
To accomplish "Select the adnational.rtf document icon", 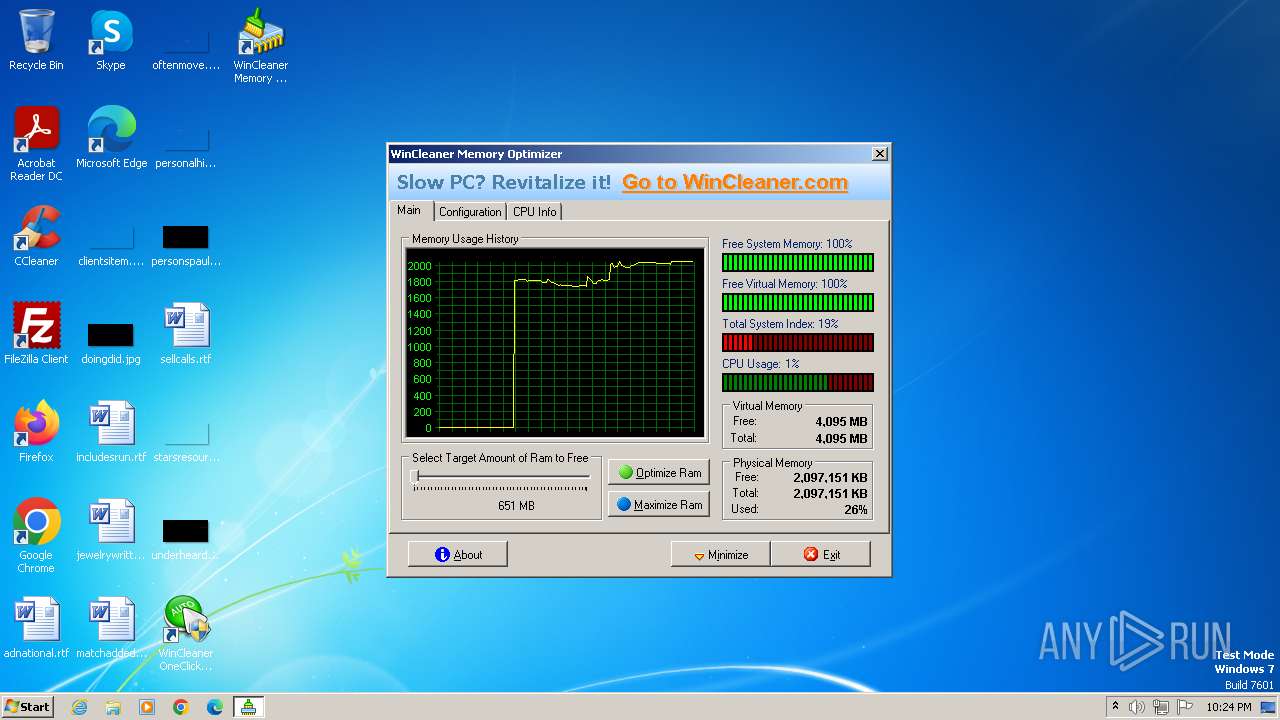I will 36,628.
